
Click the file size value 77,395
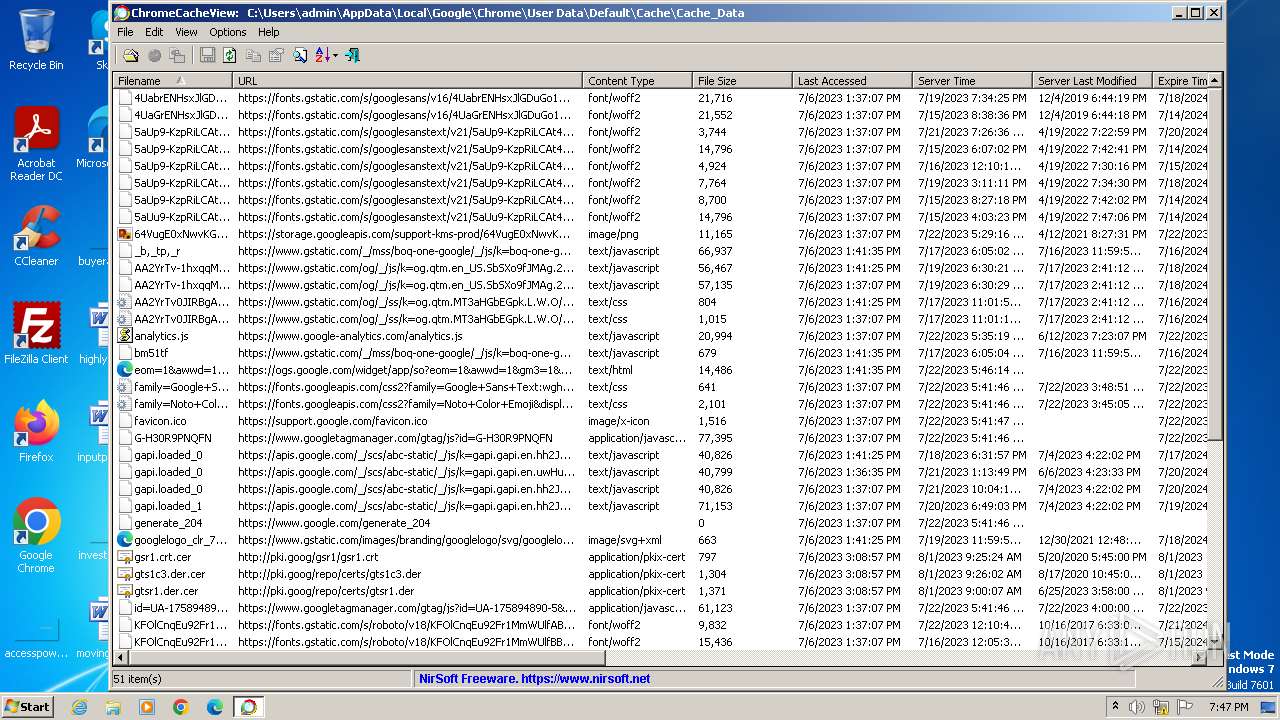[x=715, y=438]
